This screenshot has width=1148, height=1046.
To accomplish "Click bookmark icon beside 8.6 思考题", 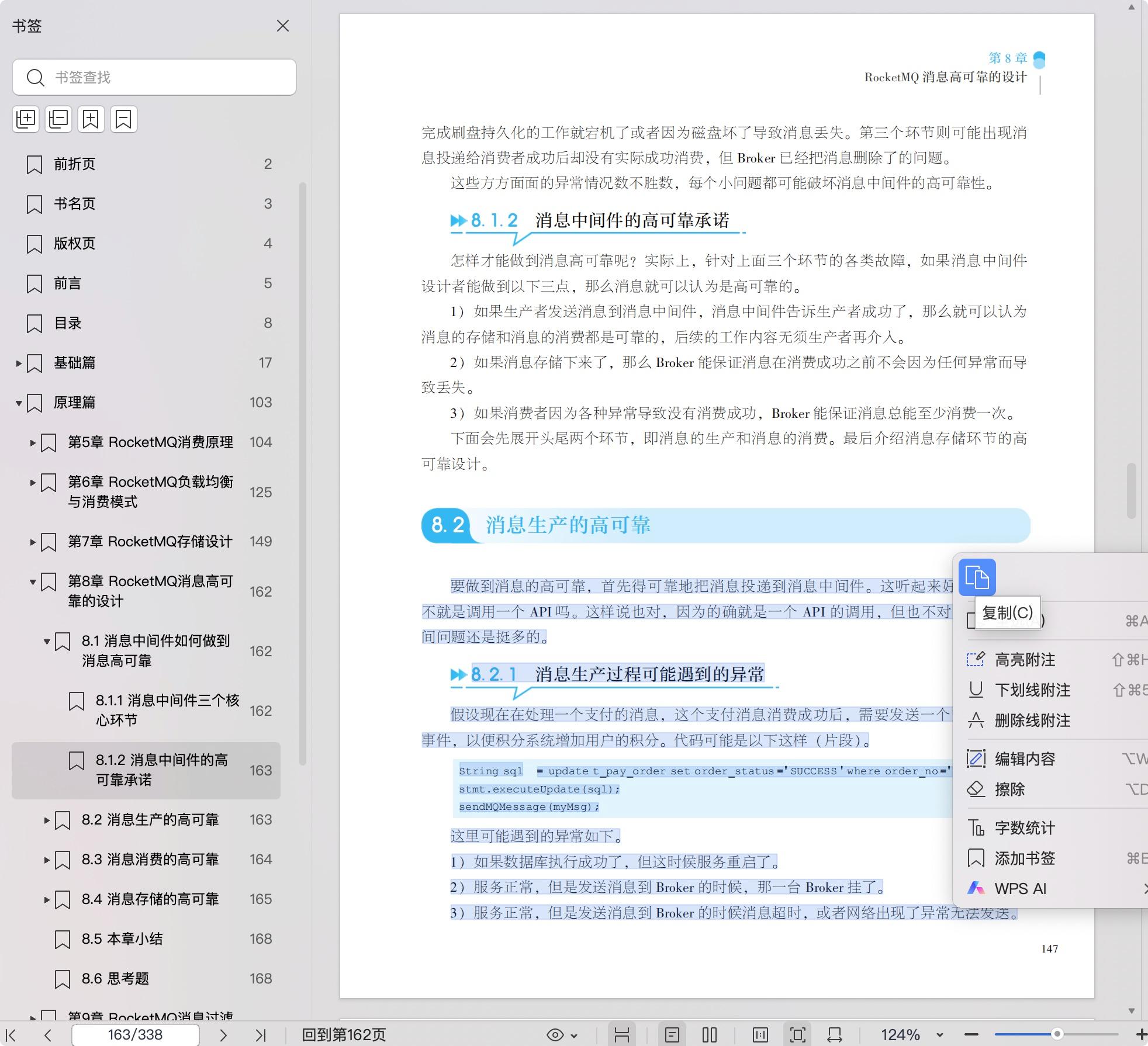I will click(63, 979).
